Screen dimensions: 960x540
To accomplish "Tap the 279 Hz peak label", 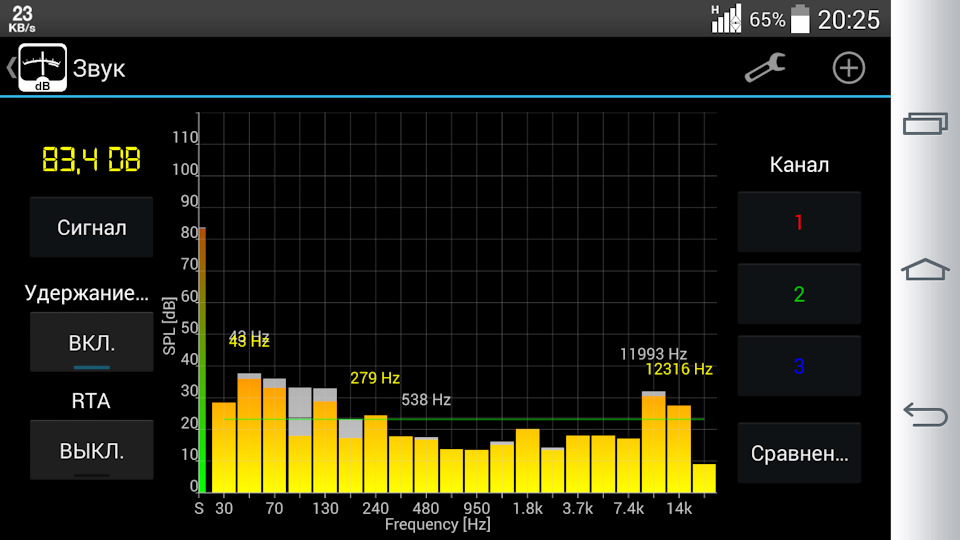I will pos(375,378).
